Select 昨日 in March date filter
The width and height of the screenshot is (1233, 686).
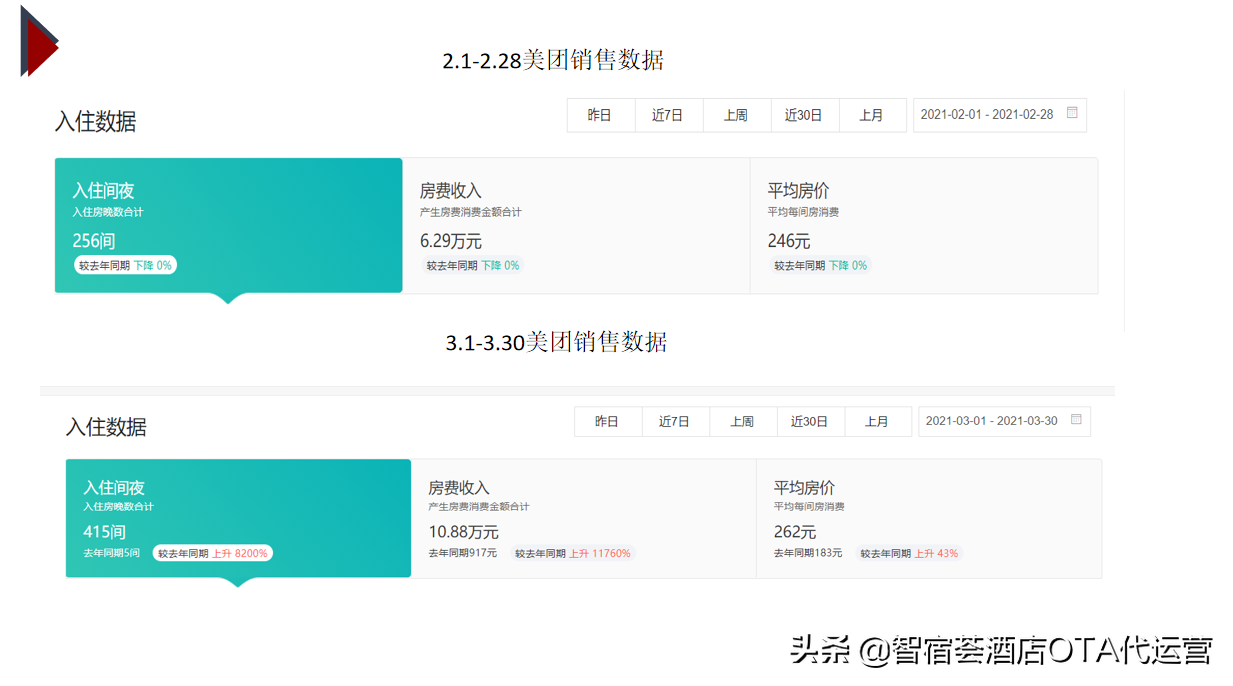coord(607,422)
